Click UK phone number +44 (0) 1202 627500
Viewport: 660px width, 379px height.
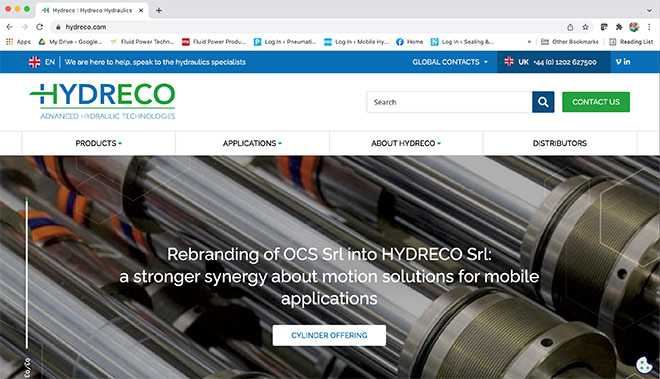tap(565, 62)
